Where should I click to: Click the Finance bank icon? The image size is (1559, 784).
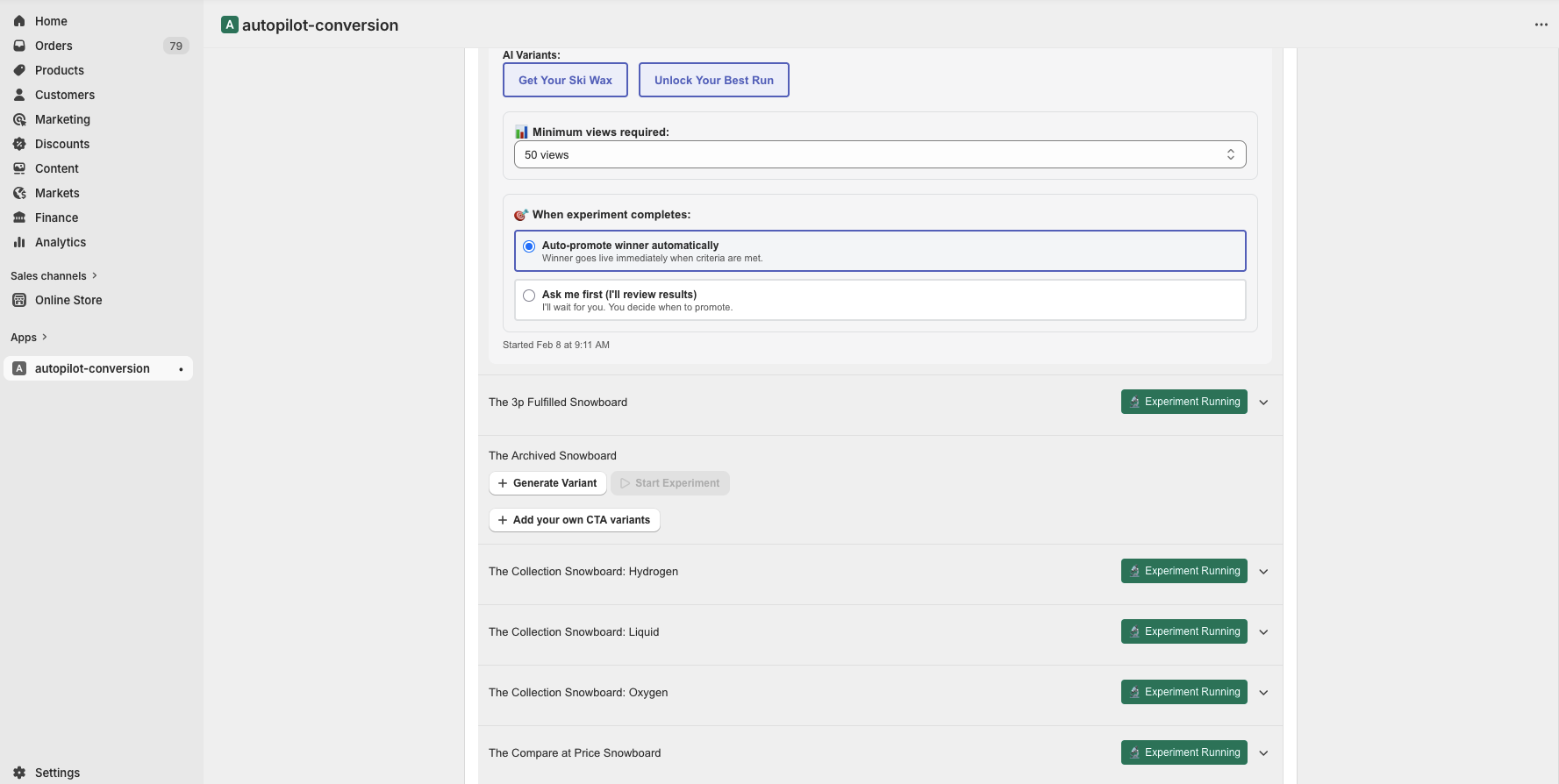pos(19,217)
